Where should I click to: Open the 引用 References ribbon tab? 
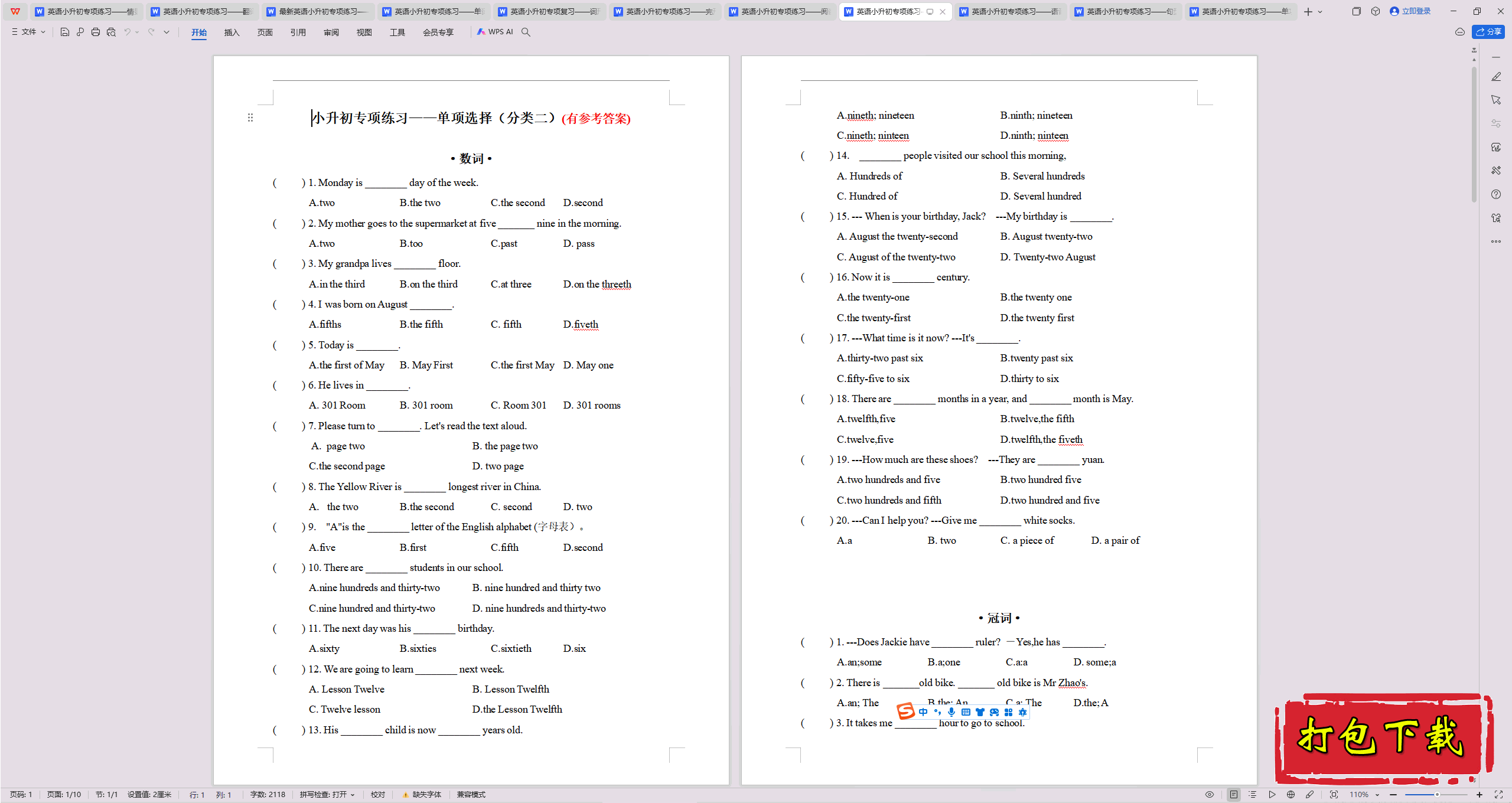298,32
